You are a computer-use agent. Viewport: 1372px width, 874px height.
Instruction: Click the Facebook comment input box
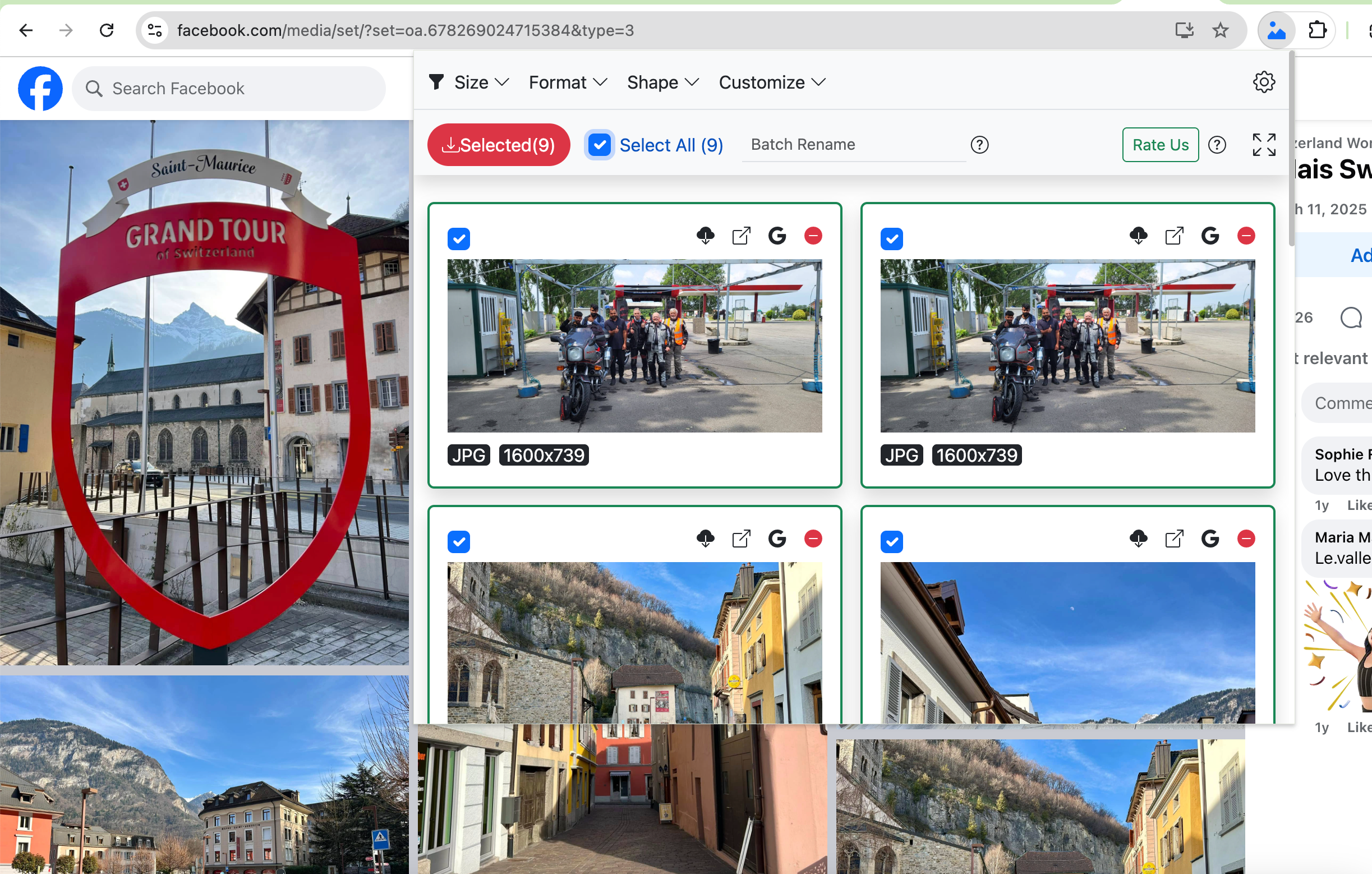coord(1337,402)
